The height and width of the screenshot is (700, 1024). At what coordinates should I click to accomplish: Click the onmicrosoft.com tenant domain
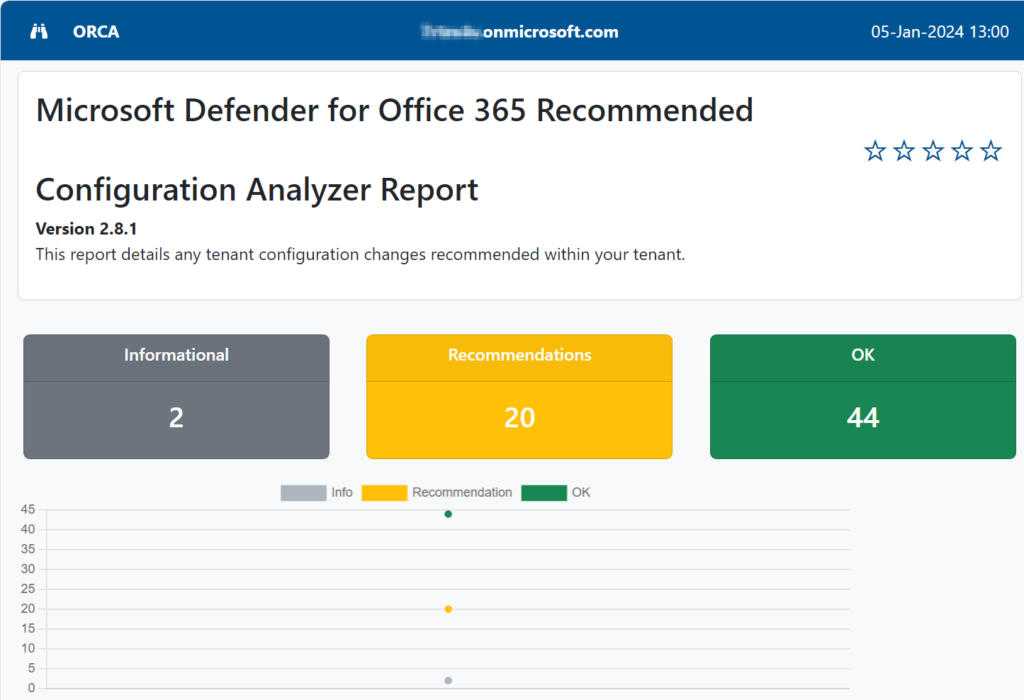click(520, 31)
